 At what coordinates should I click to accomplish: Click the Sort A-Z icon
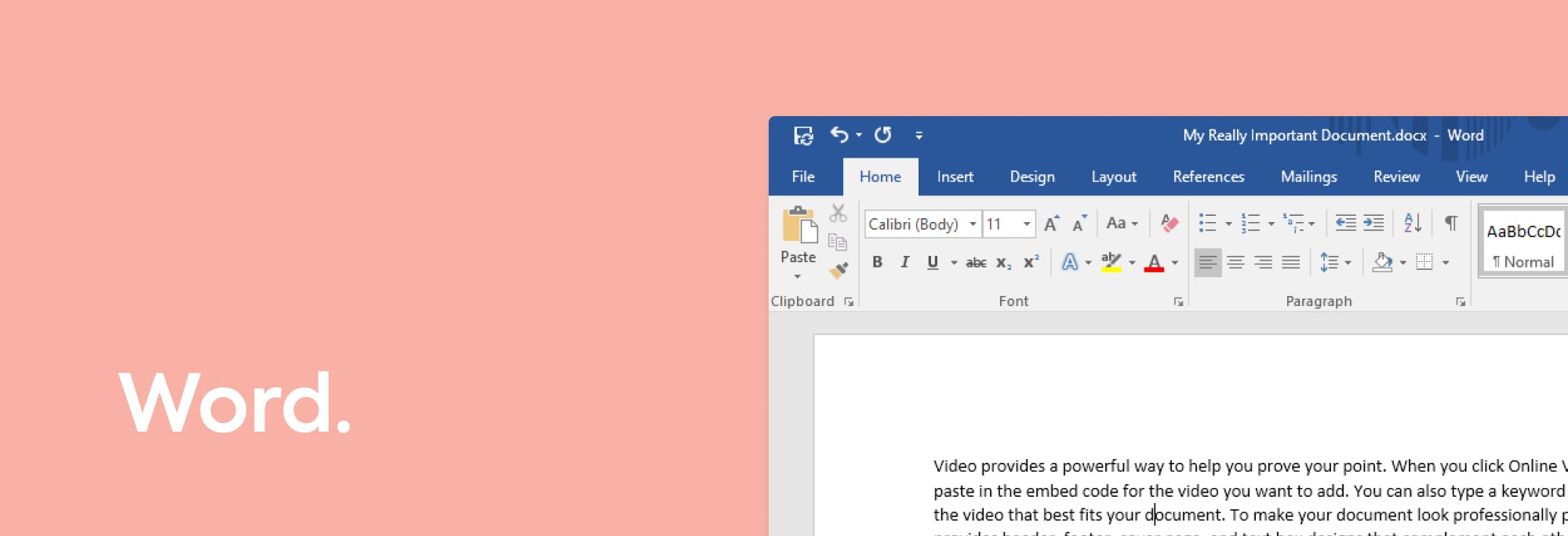pos(1412,224)
